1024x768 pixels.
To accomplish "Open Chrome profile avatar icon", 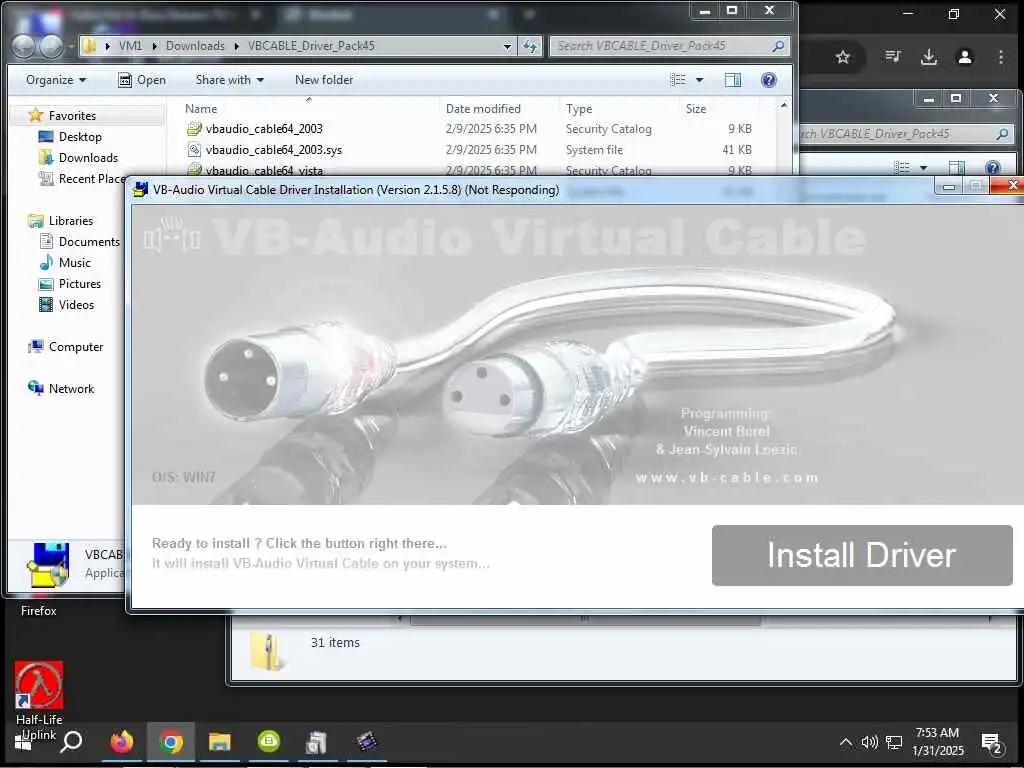I will (x=965, y=57).
